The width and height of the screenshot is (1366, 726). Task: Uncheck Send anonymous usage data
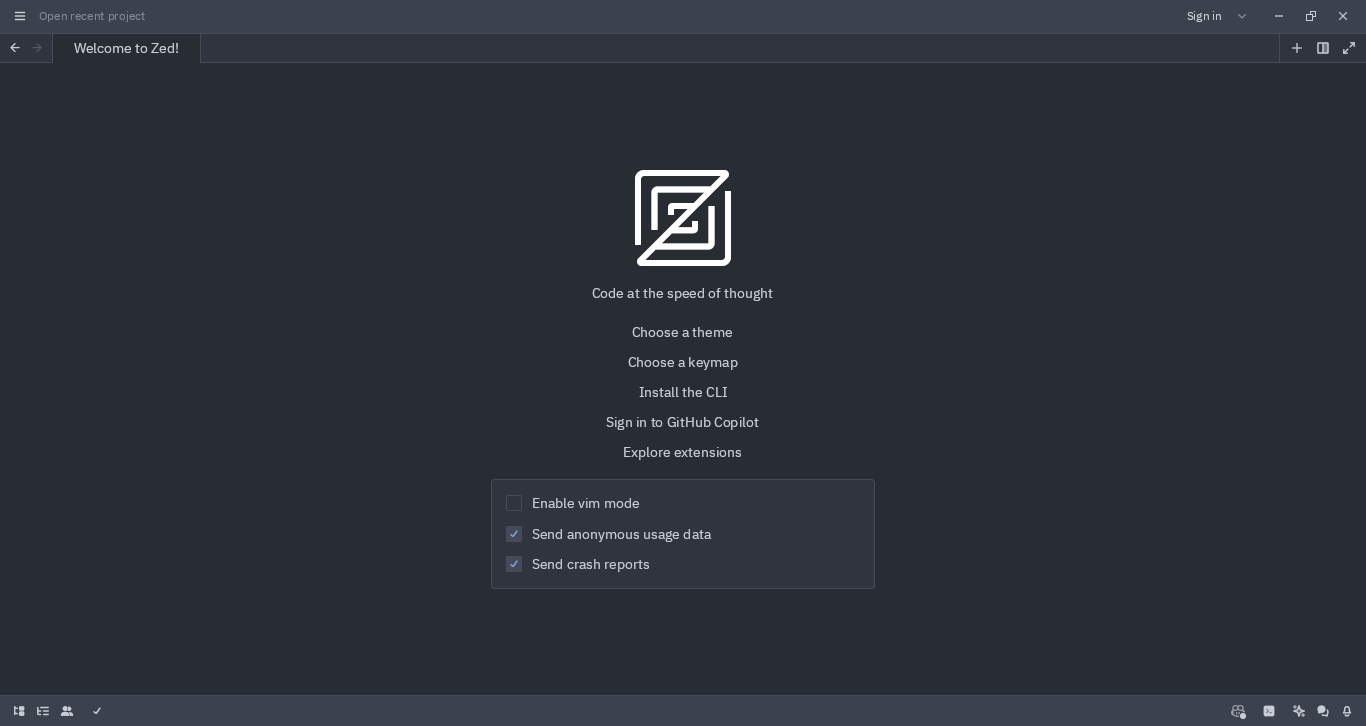pyautogui.click(x=514, y=534)
